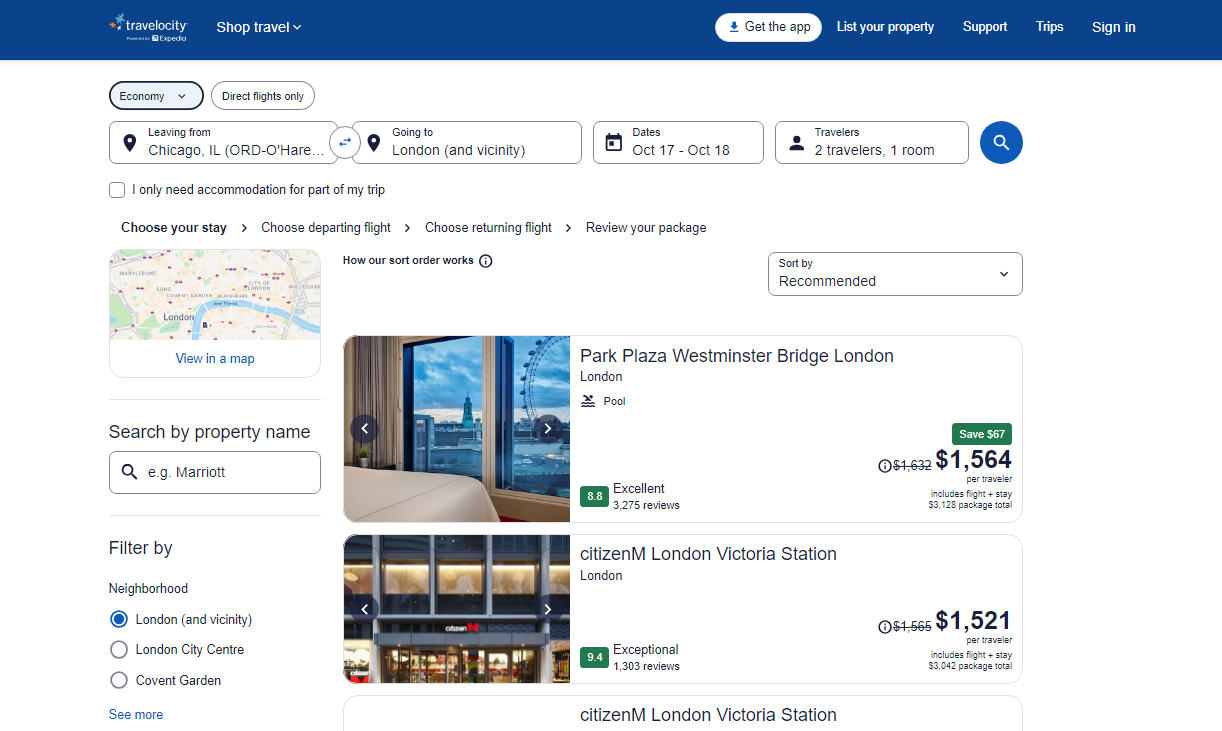Click the info icon beside sort order
The image size is (1222, 731).
[x=486, y=261]
